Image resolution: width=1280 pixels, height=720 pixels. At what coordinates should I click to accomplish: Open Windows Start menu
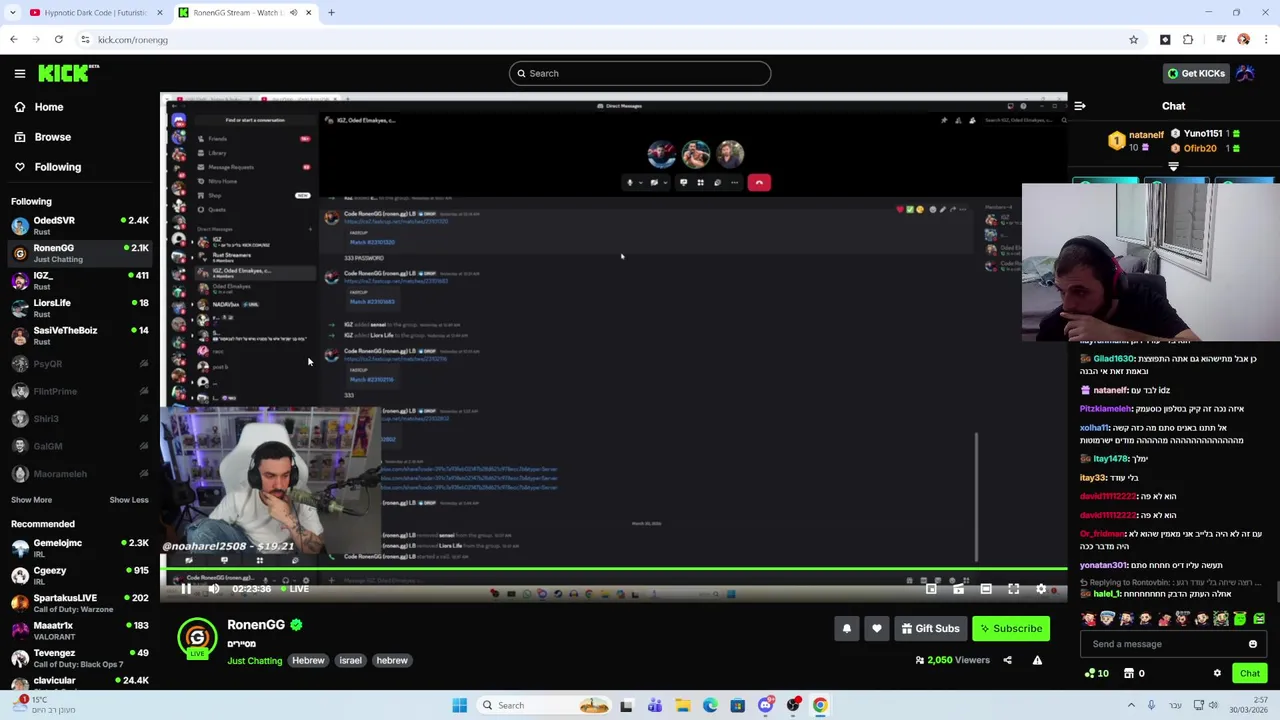[459, 705]
